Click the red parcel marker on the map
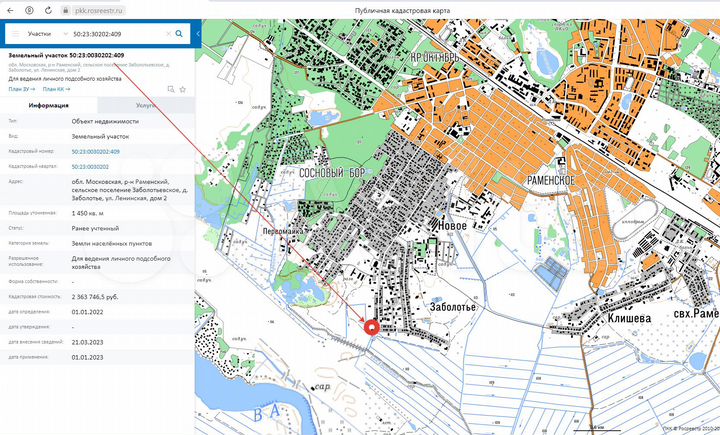This screenshot has width=720, height=435. (371, 328)
